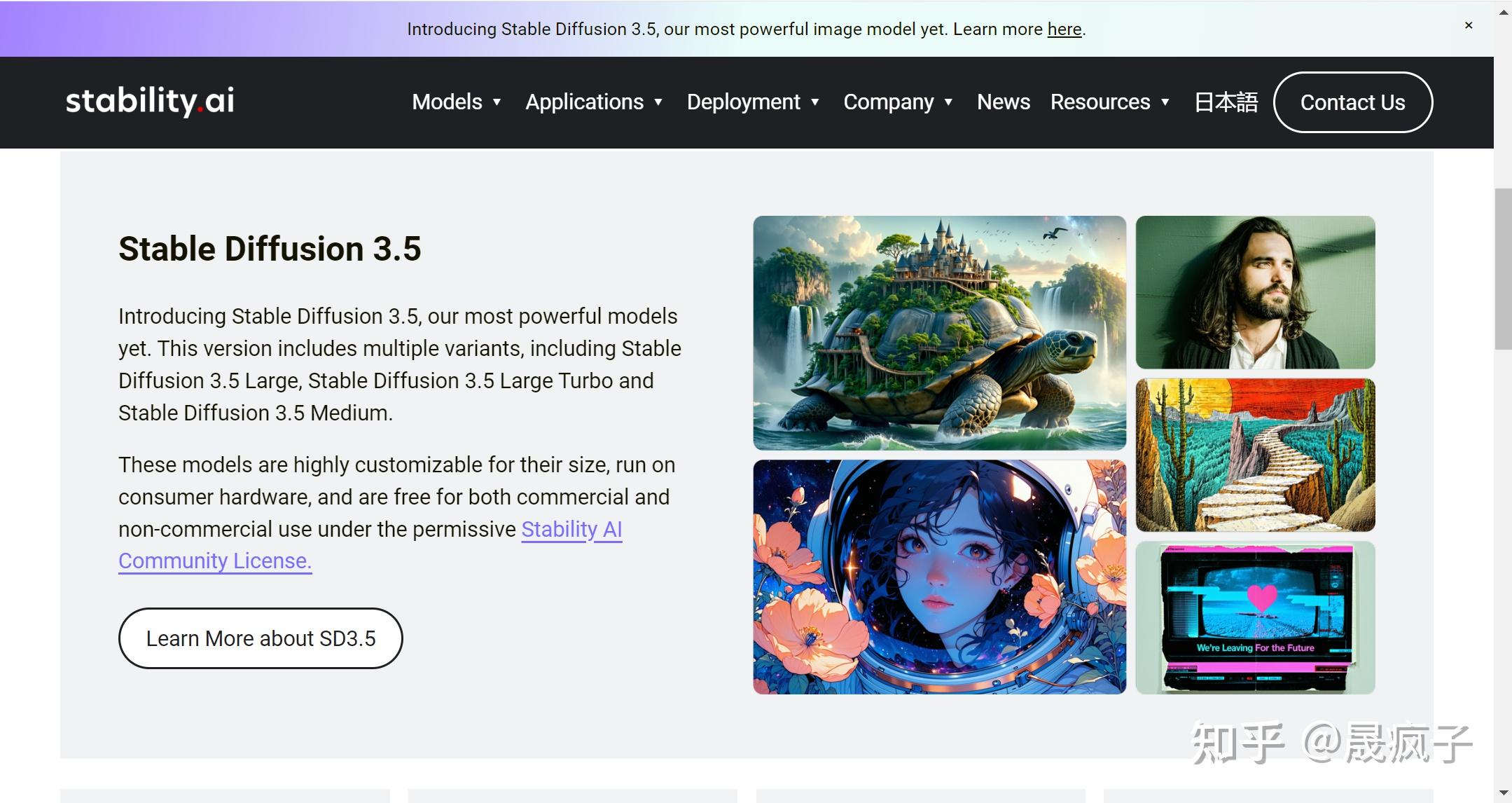Image resolution: width=1512 pixels, height=803 pixels.
Task: Open the turtle castle island image
Action: click(x=939, y=333)
